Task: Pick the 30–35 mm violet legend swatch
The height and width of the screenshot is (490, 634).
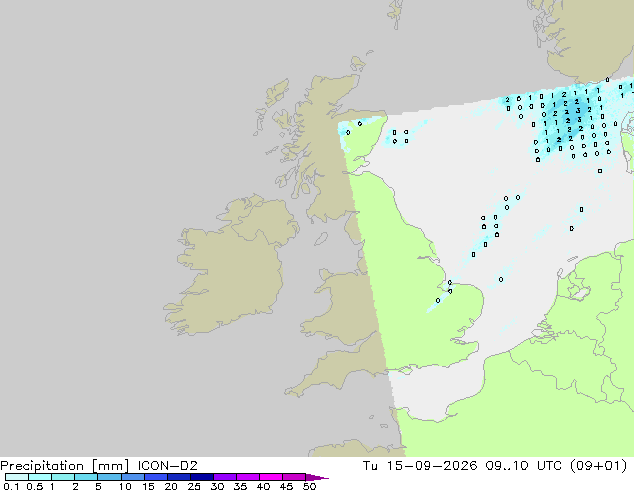Action: [225, 477]
